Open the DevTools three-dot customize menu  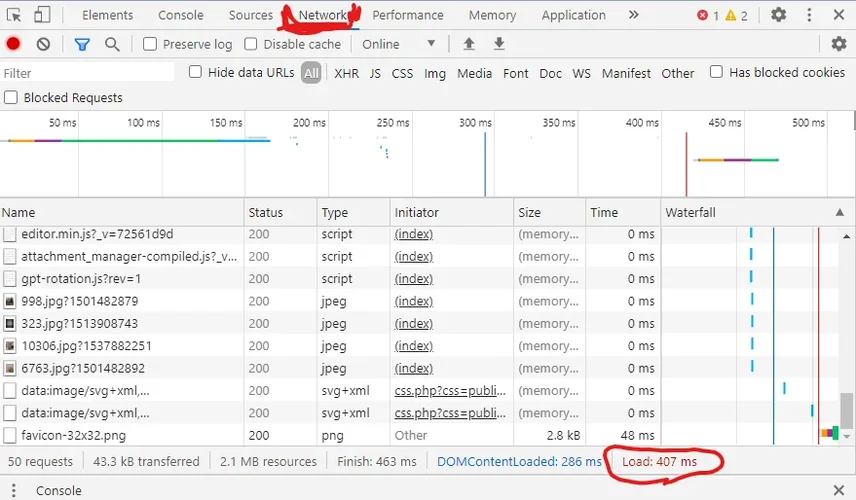(x=809, y=15)
